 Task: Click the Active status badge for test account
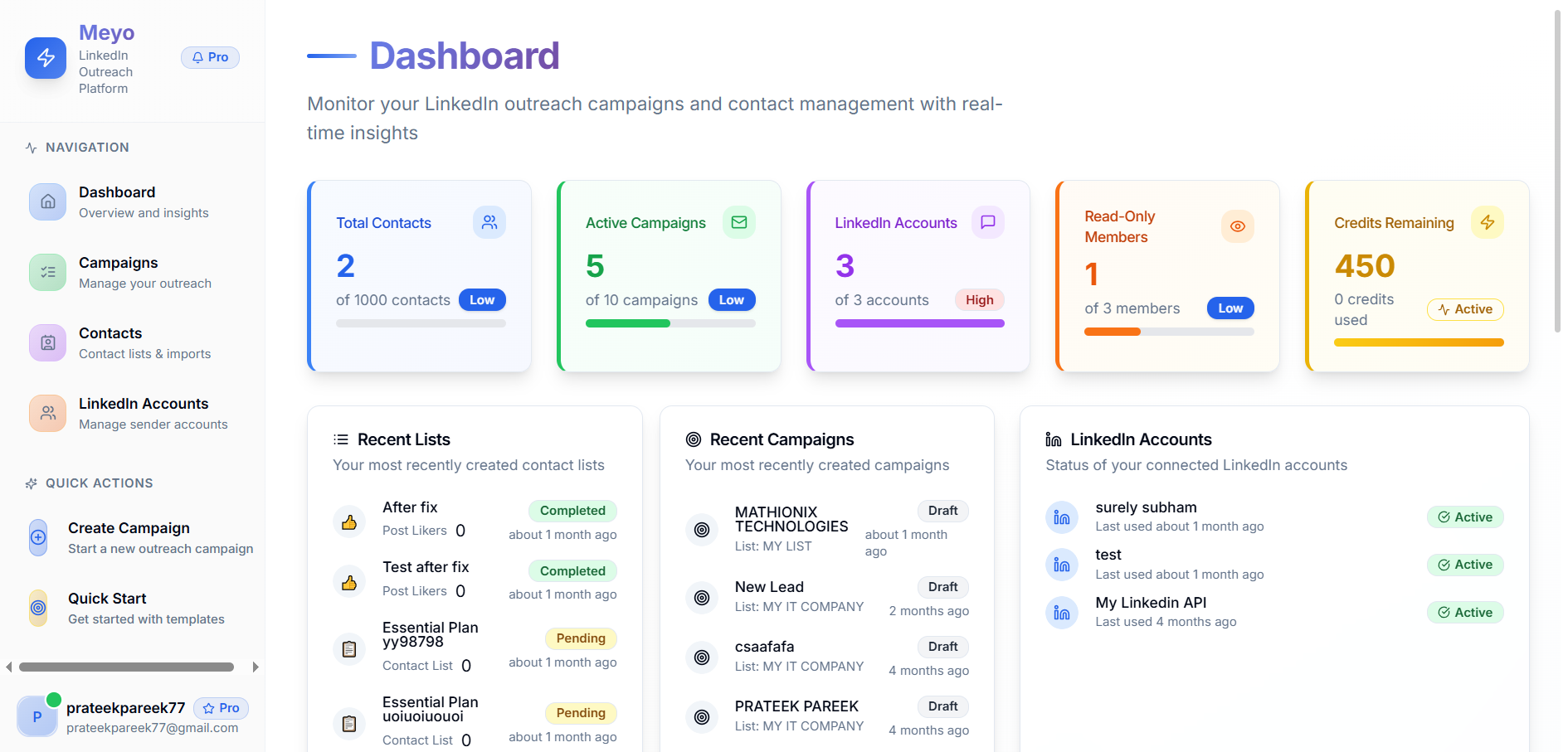pos(1465,565)
